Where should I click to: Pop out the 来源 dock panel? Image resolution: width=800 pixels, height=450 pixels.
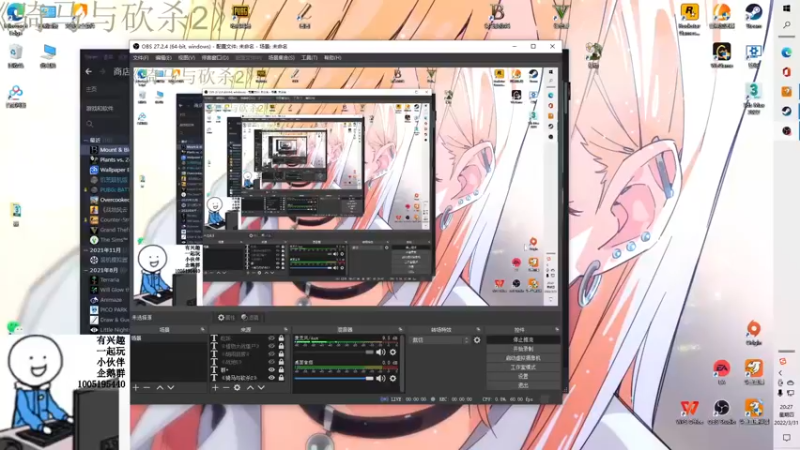[x=286, y=330]
